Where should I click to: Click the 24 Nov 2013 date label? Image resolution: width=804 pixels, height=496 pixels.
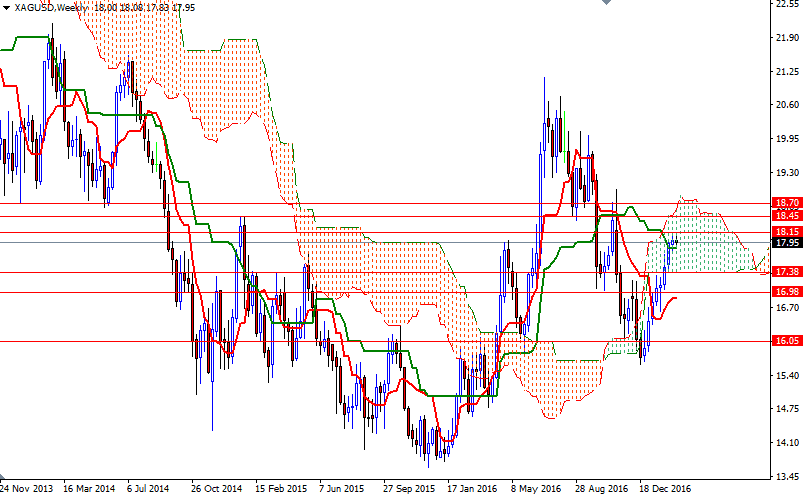pos(26,488)
